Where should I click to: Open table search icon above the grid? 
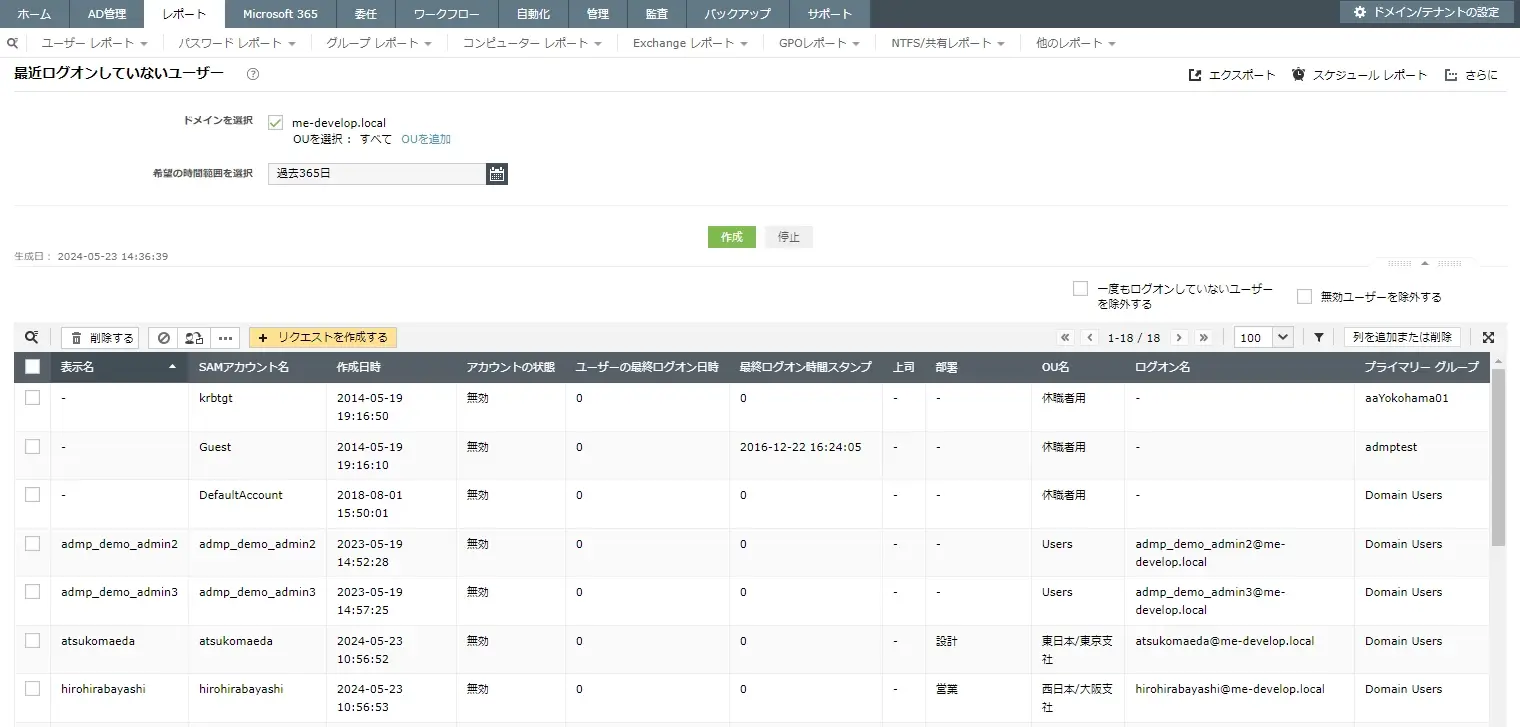[32, 337]
